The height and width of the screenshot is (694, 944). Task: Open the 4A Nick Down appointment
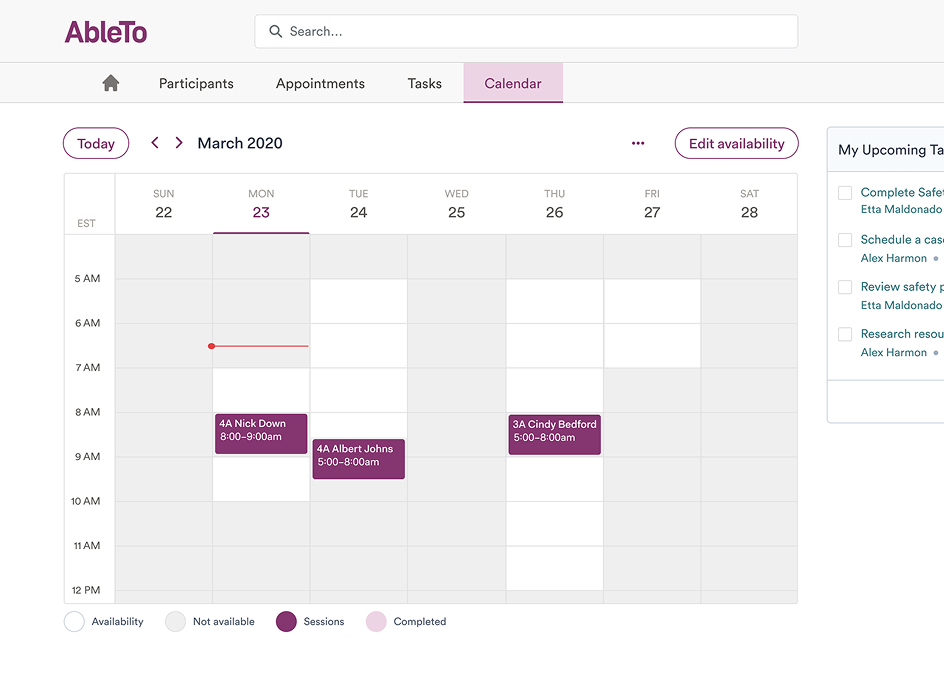click(260, 433)
